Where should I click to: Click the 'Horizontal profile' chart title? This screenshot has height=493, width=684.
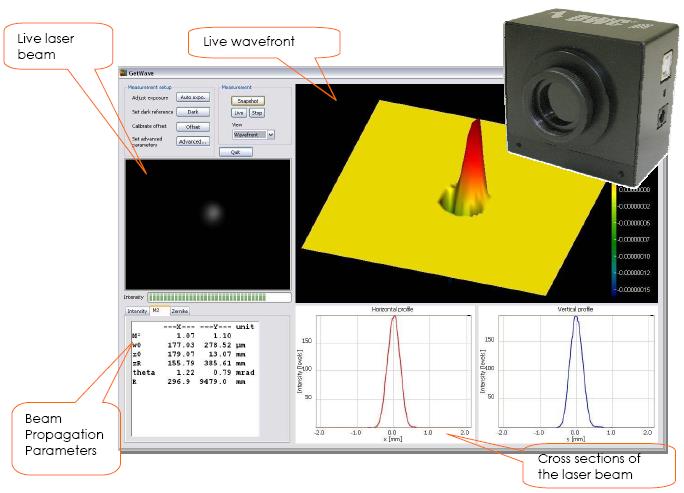[392, 309]
